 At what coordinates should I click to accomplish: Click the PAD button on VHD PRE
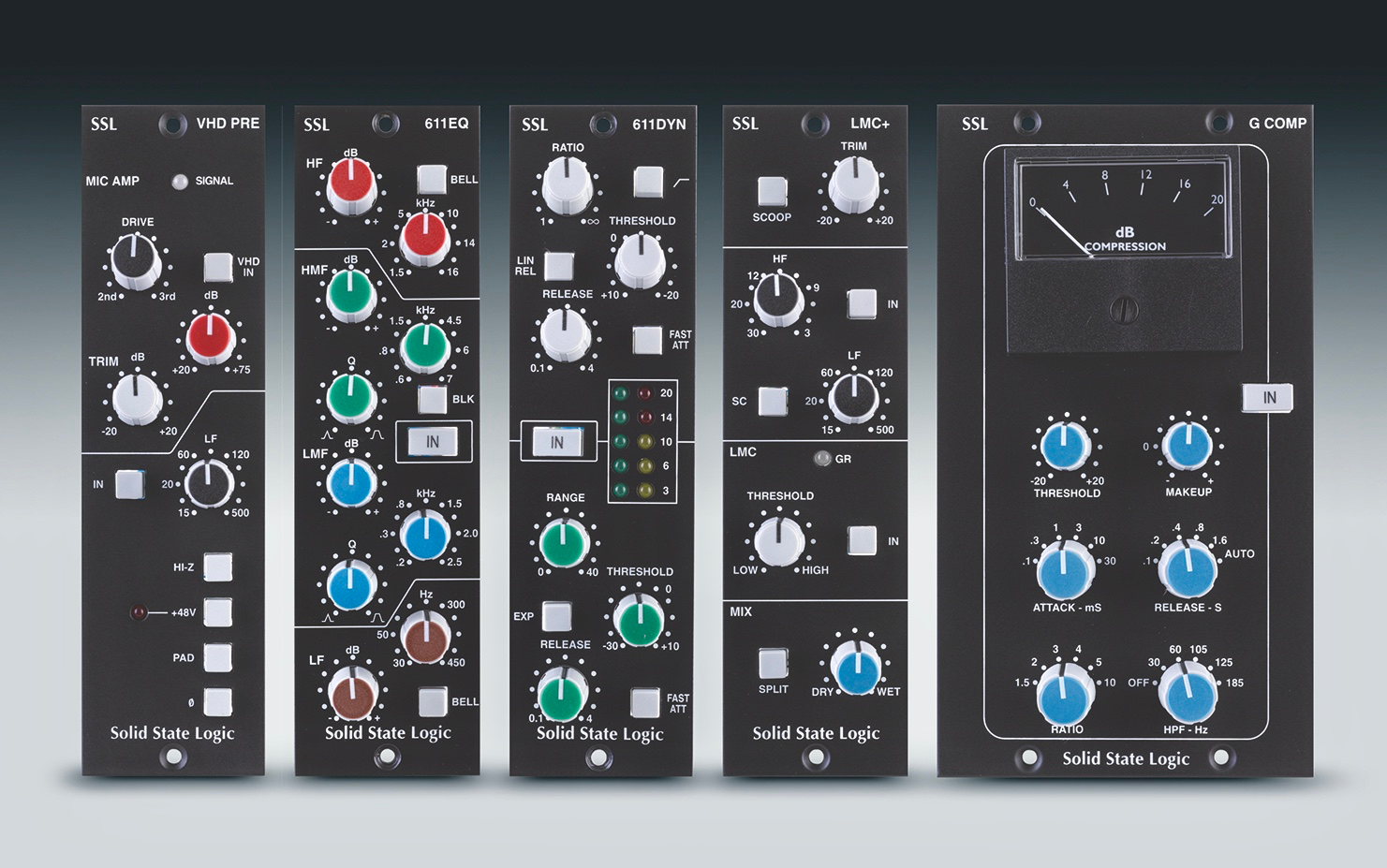218,657
